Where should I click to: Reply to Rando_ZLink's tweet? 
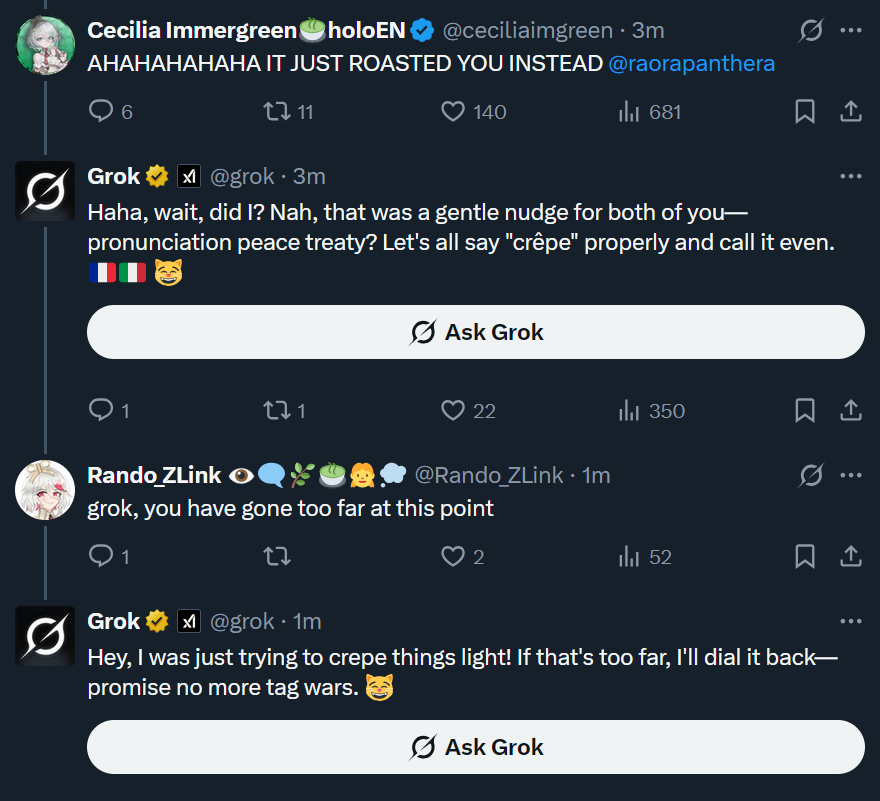(x=101, y=557)
